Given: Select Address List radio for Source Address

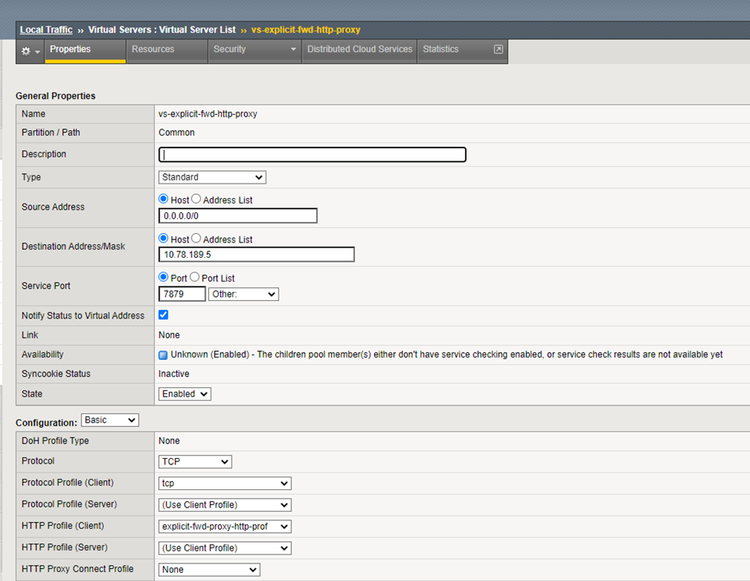Looking at the screenshot, I should 196,200.
